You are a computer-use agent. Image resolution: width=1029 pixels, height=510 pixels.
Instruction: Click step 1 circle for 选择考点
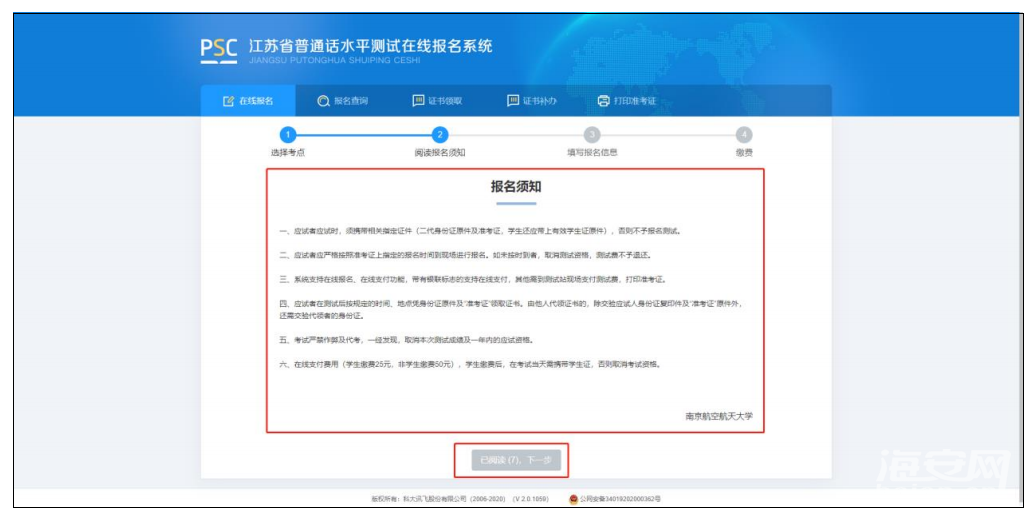[287, 135]
